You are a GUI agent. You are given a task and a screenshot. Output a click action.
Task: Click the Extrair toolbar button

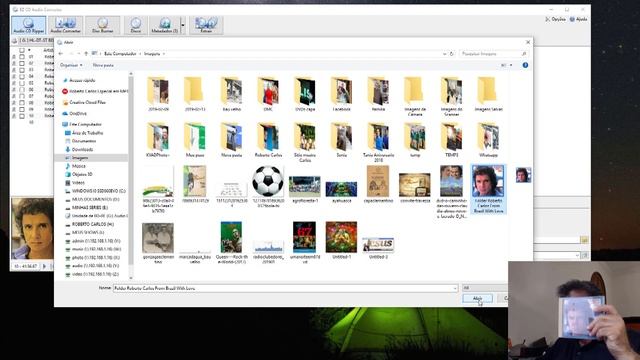(206, 25)
